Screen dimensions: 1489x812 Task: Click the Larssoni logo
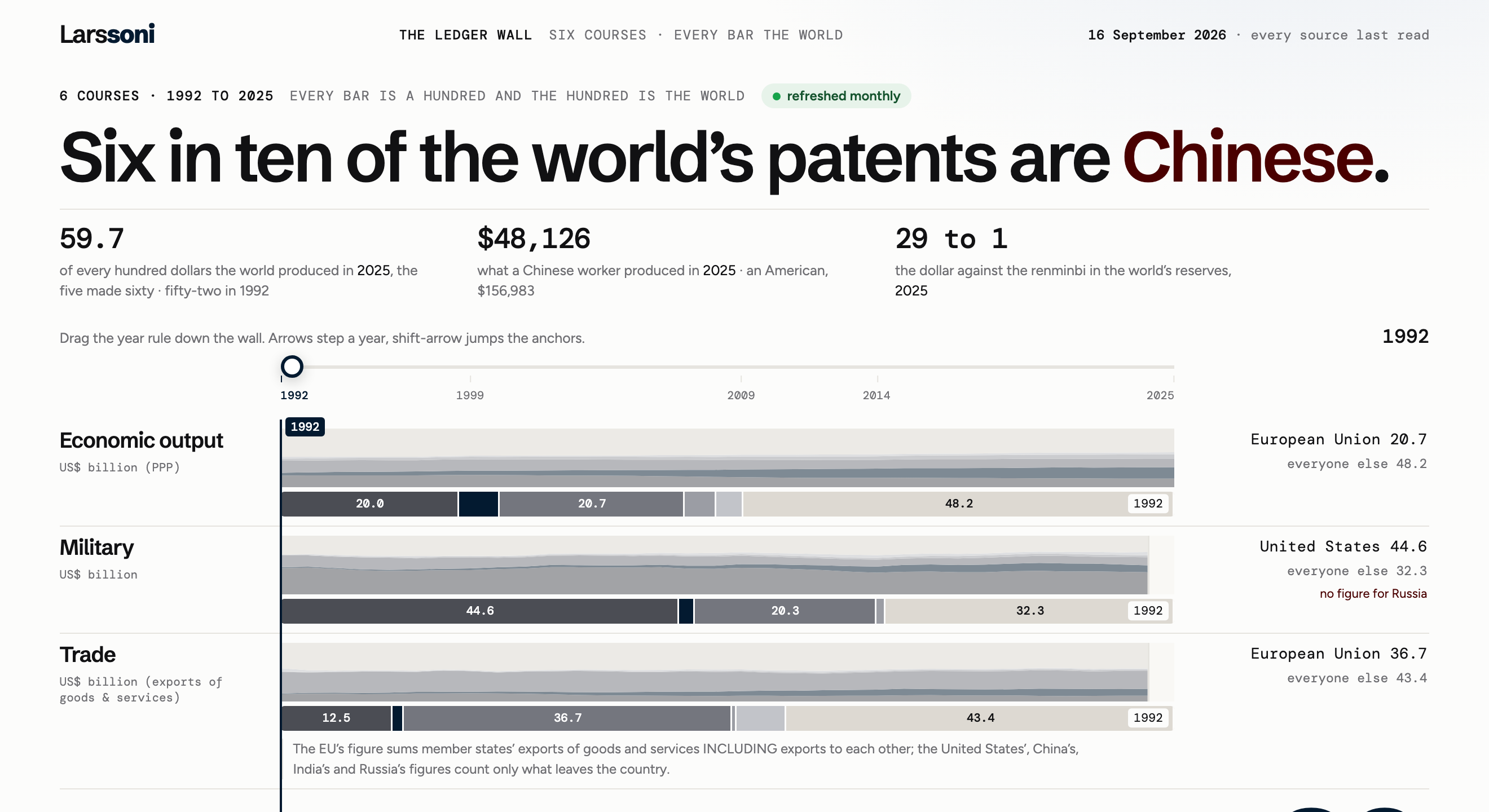tap(107, 34)
